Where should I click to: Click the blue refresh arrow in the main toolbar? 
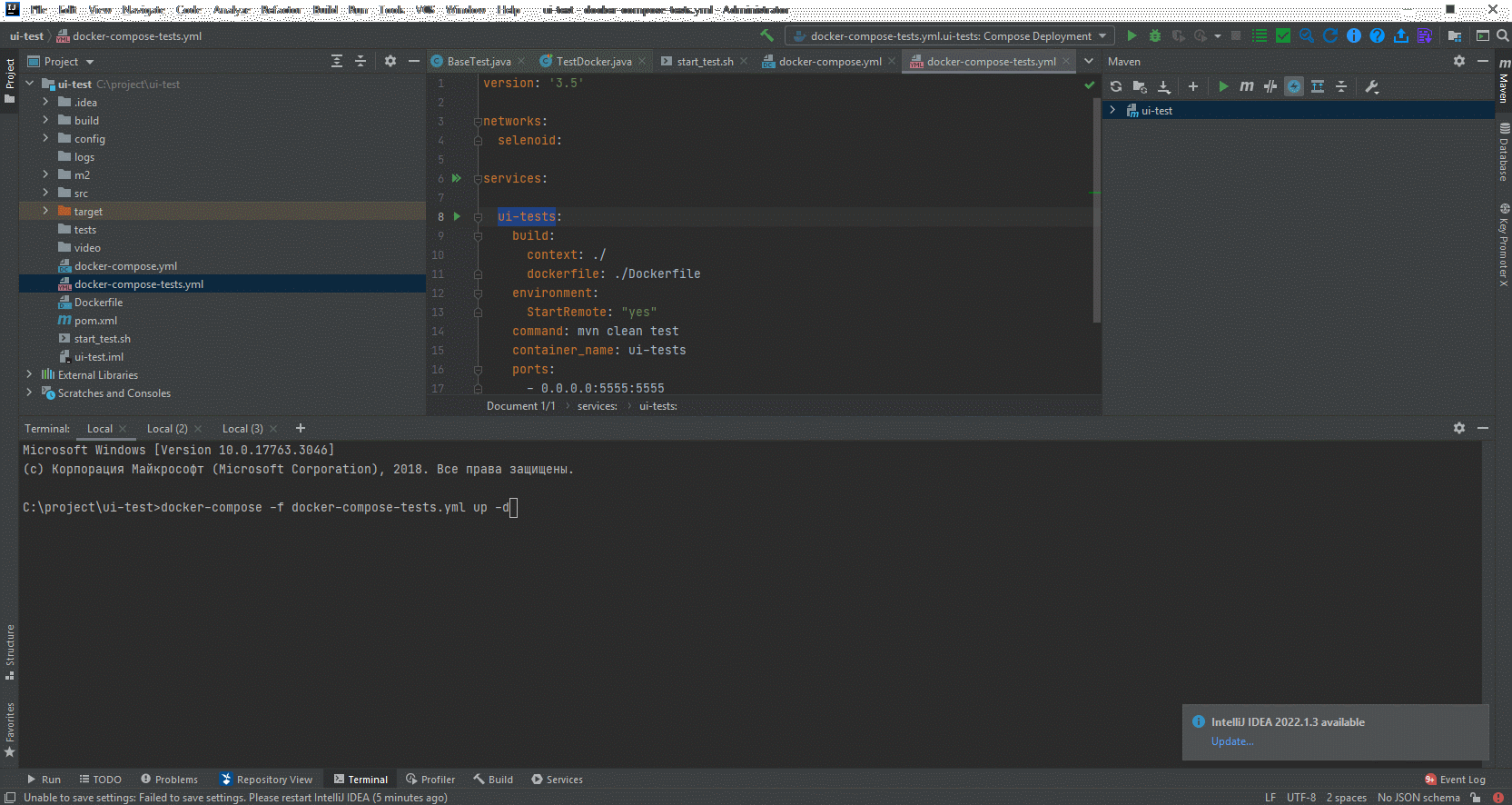click(x=1330, y=35)
